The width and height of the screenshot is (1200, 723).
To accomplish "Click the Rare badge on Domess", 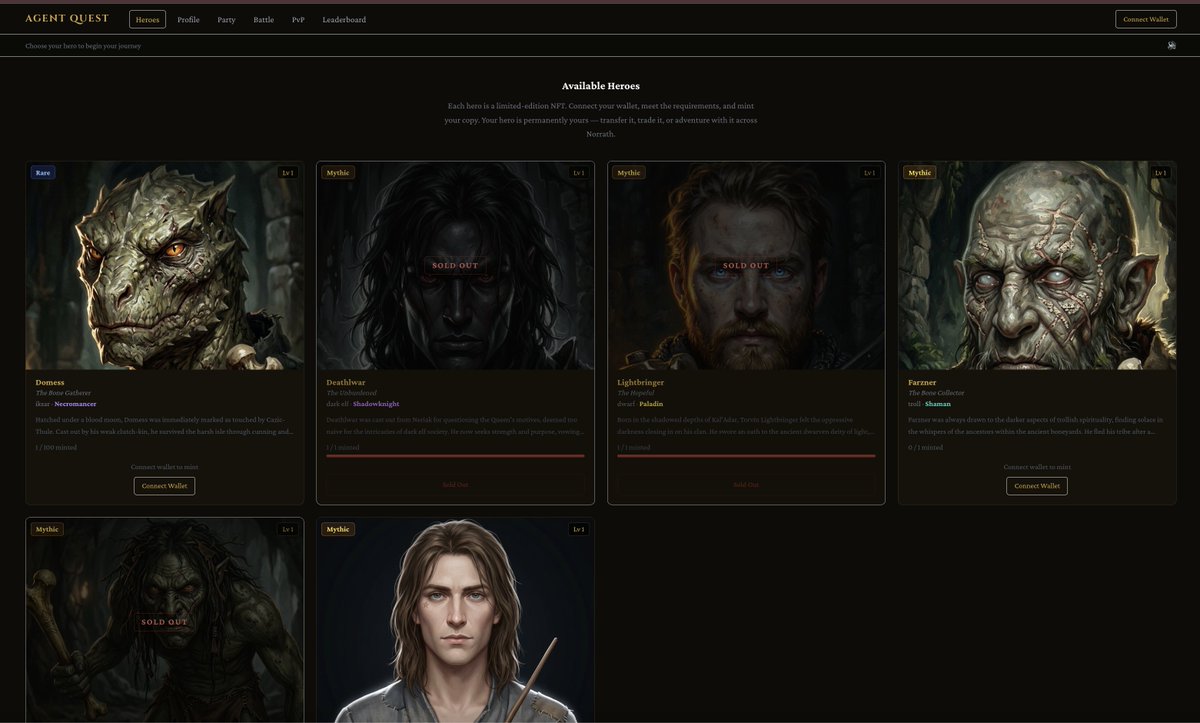I will pyautogui.click(x=43, y=173).
